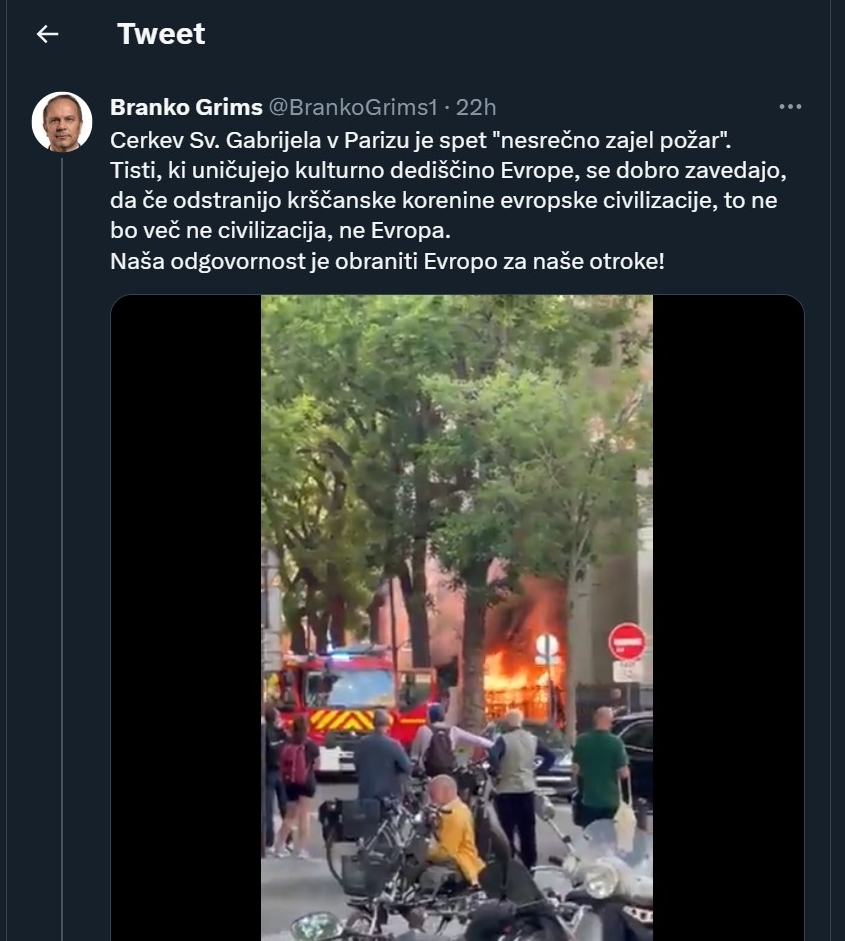Click the left black bar of video

coord(186,618)
